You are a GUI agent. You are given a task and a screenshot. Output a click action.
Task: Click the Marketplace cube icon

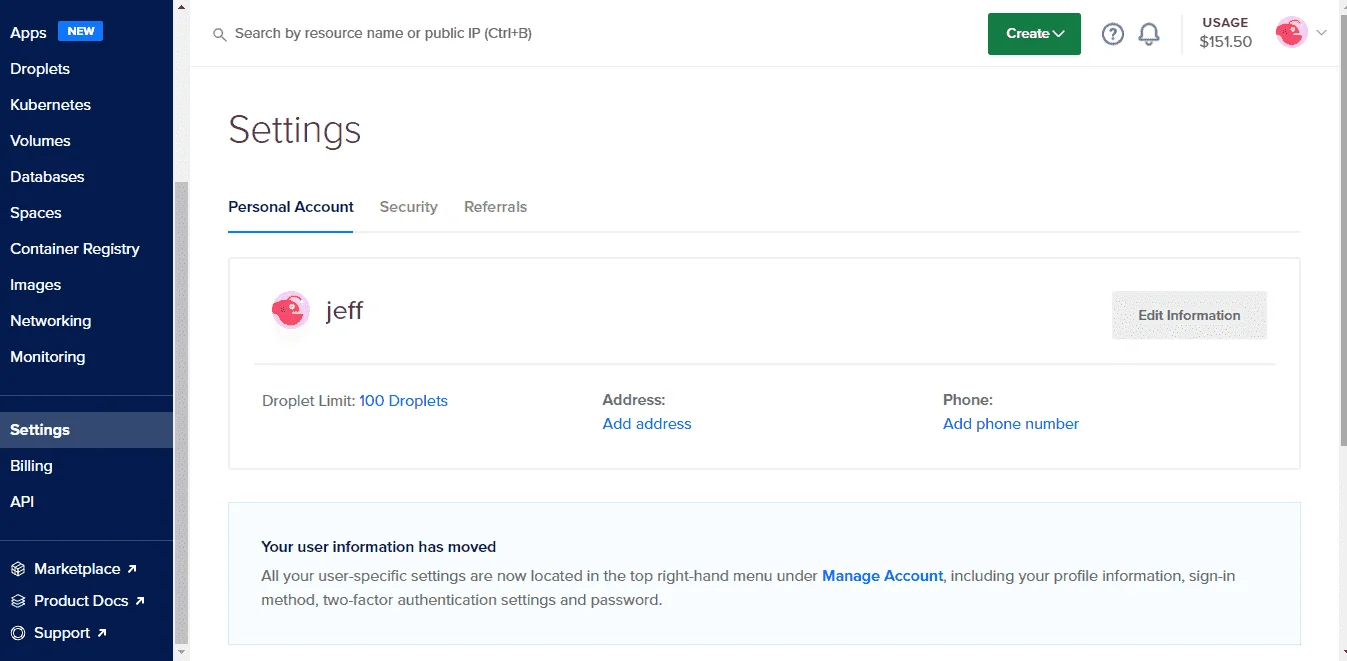18,569
